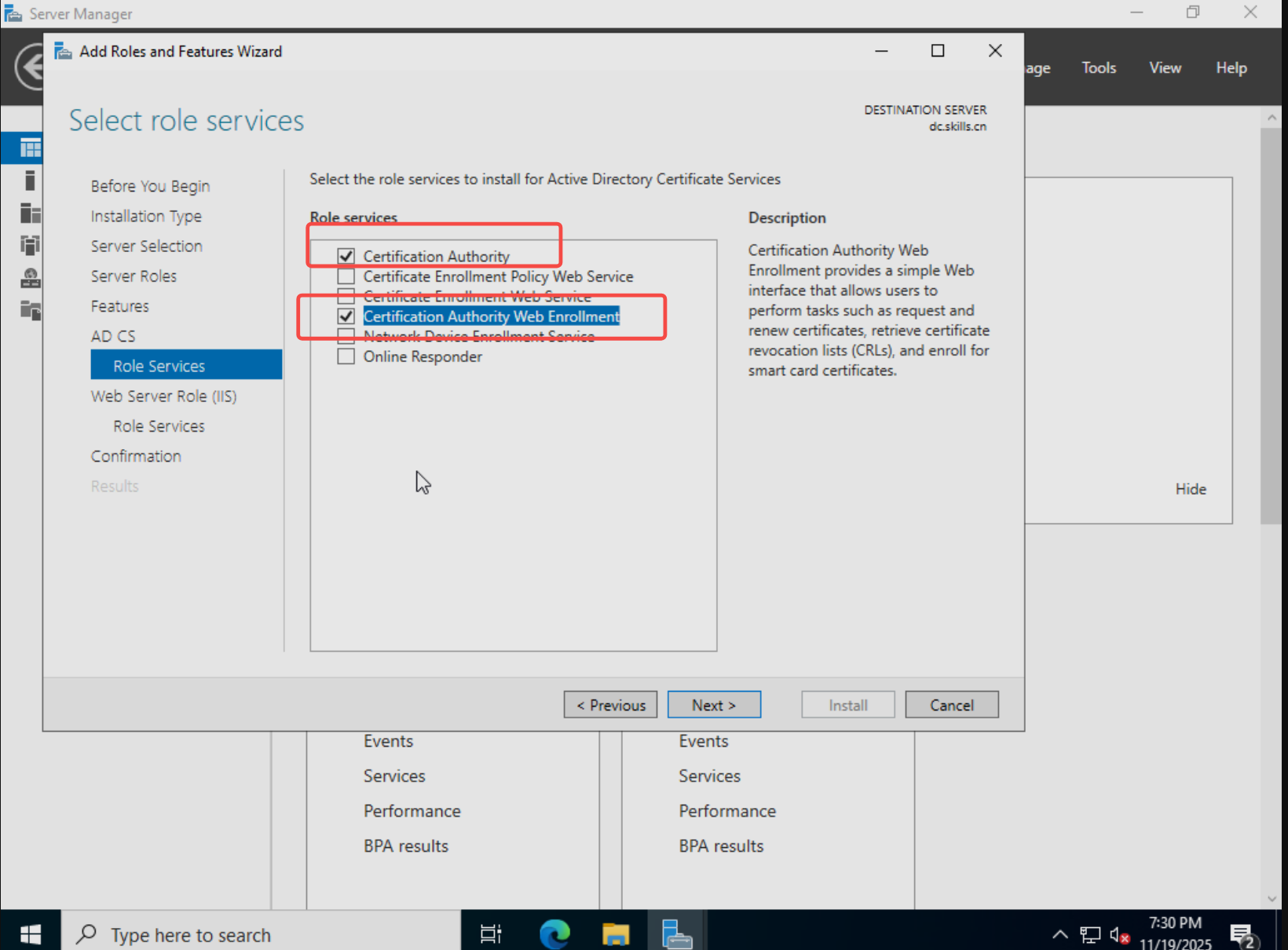
Task: Show hidden system tray icons
Action: 1059,934
